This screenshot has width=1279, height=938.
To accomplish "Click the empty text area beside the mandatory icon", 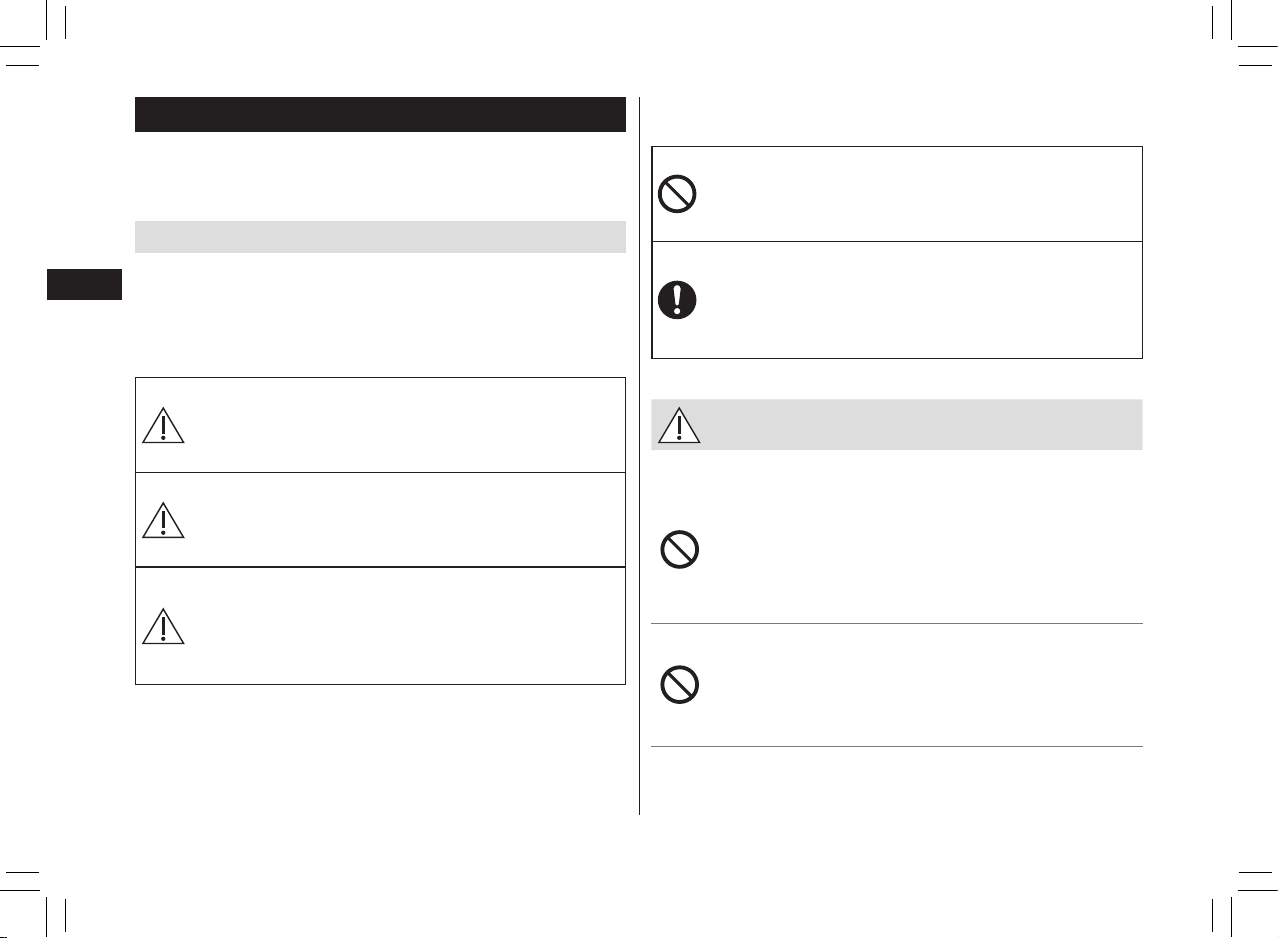I will click(920, 300).
